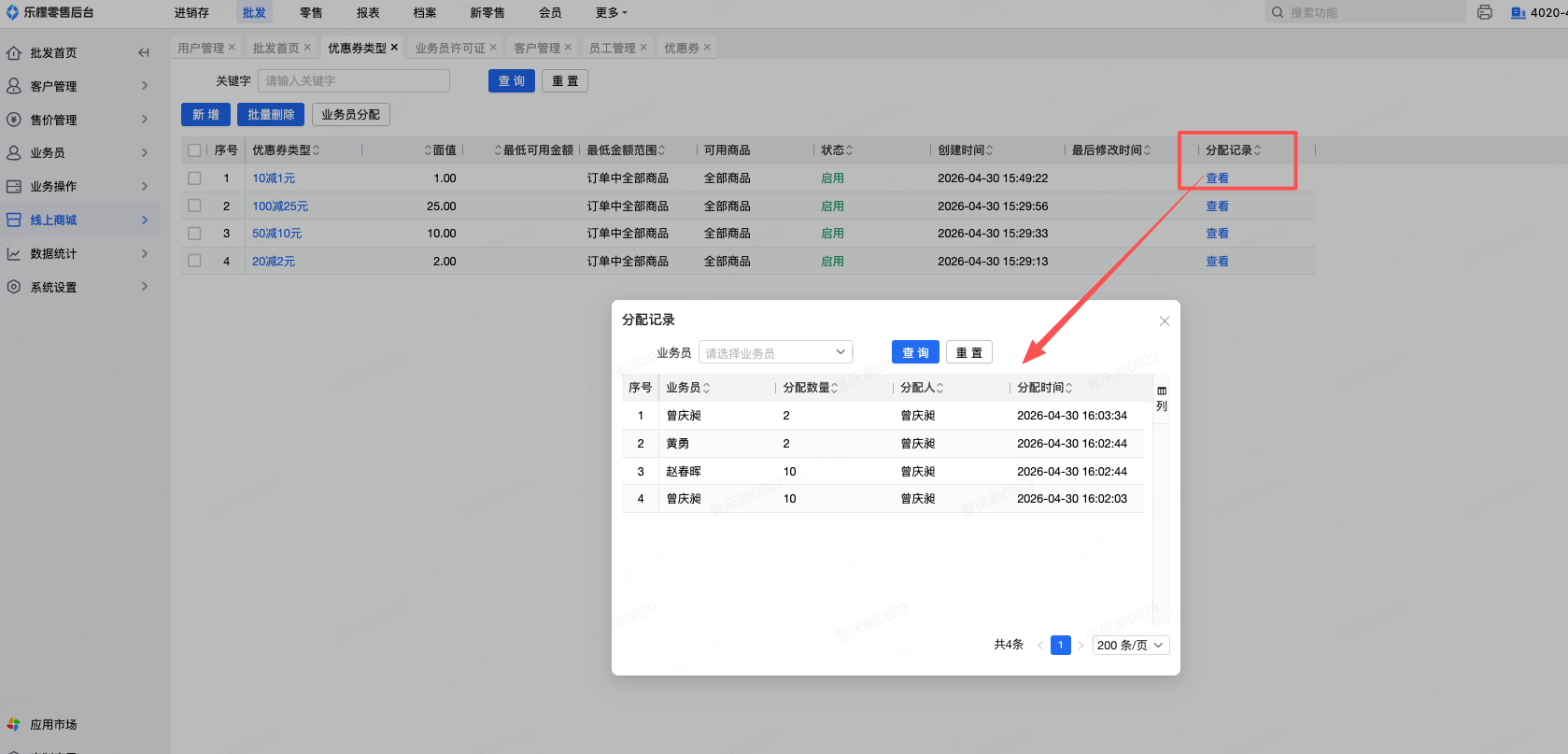1568x754 pixels.
Task: Open the 会员 top menu
Action: (x=550, y=12)
